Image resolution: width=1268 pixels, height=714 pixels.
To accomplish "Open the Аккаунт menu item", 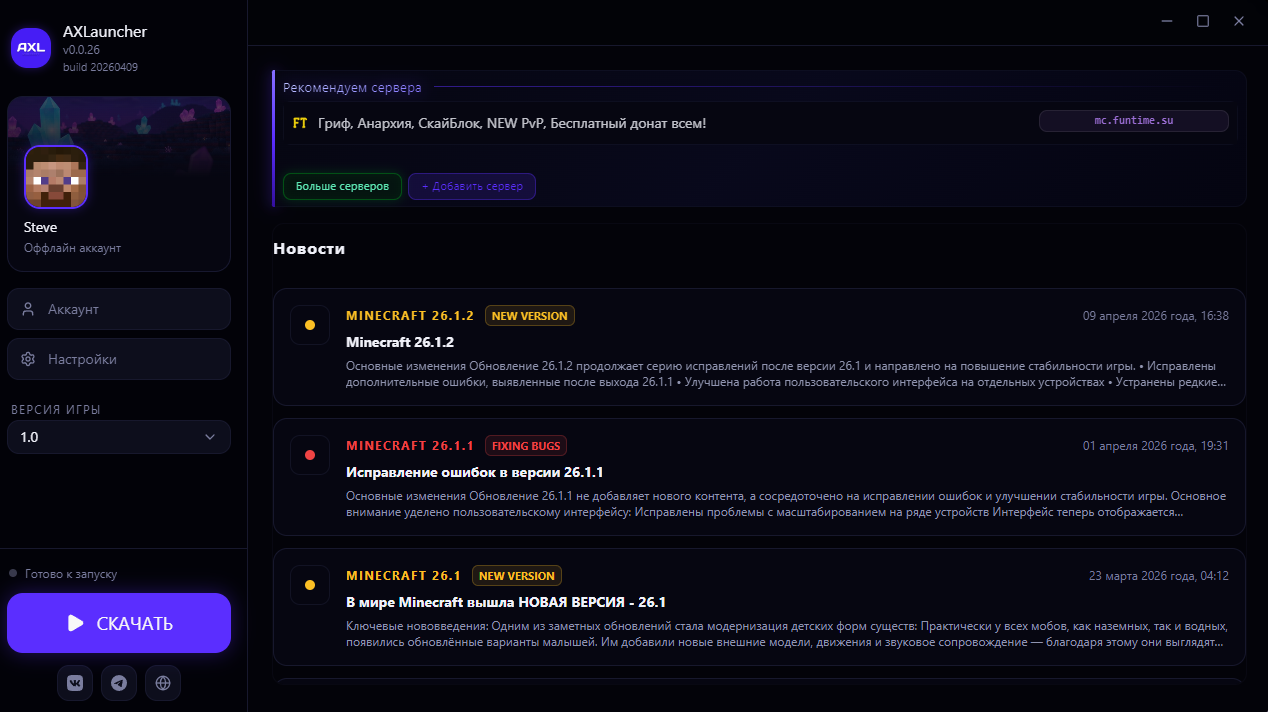I will [119, 309].
